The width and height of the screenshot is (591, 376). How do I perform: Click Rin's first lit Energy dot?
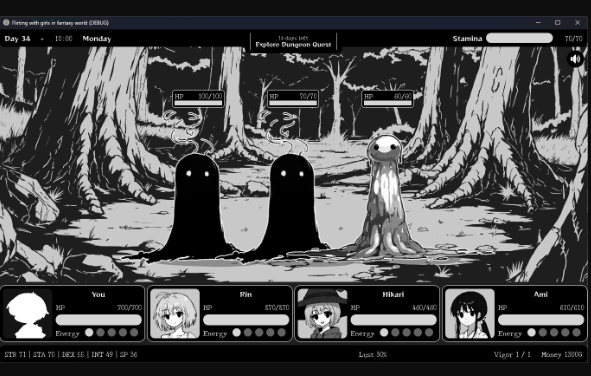tap(236, 333)
